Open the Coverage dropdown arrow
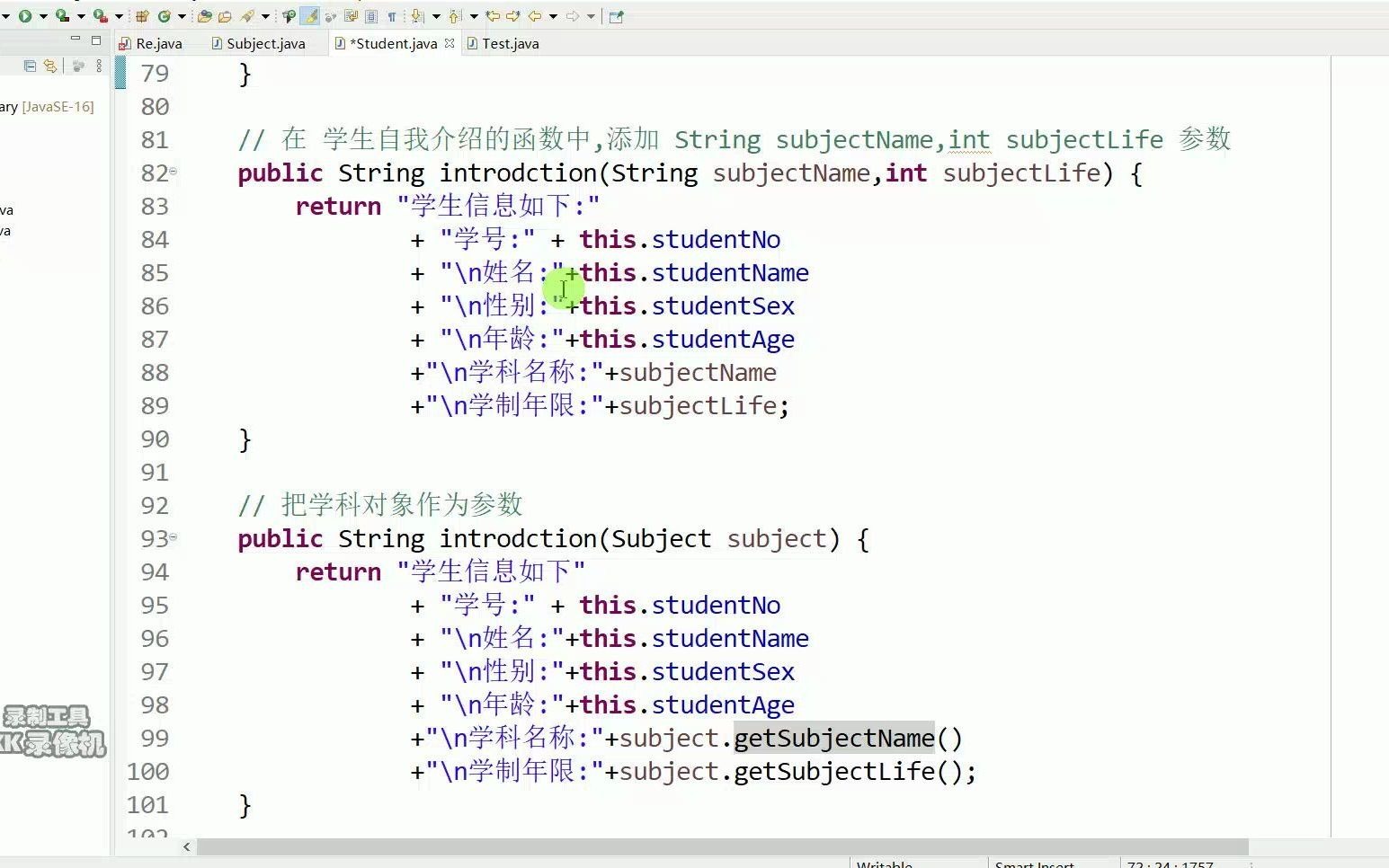This screenshot has width=1389, height=868. pyautogui.click(x=82, y=16)
